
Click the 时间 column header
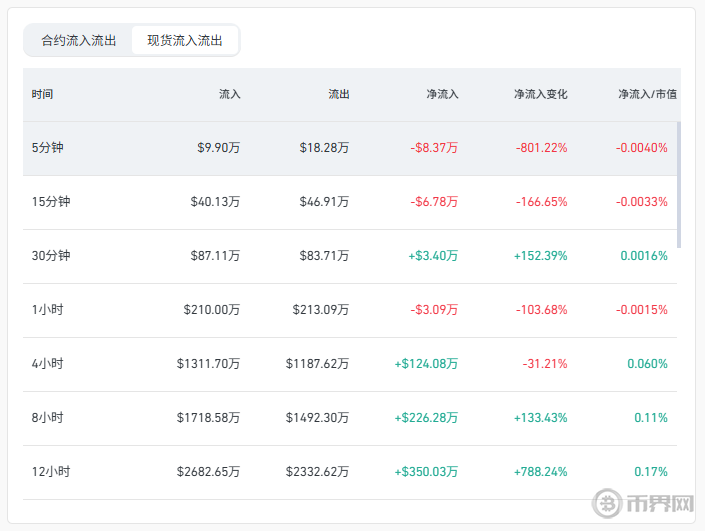(x=42, y=94)
